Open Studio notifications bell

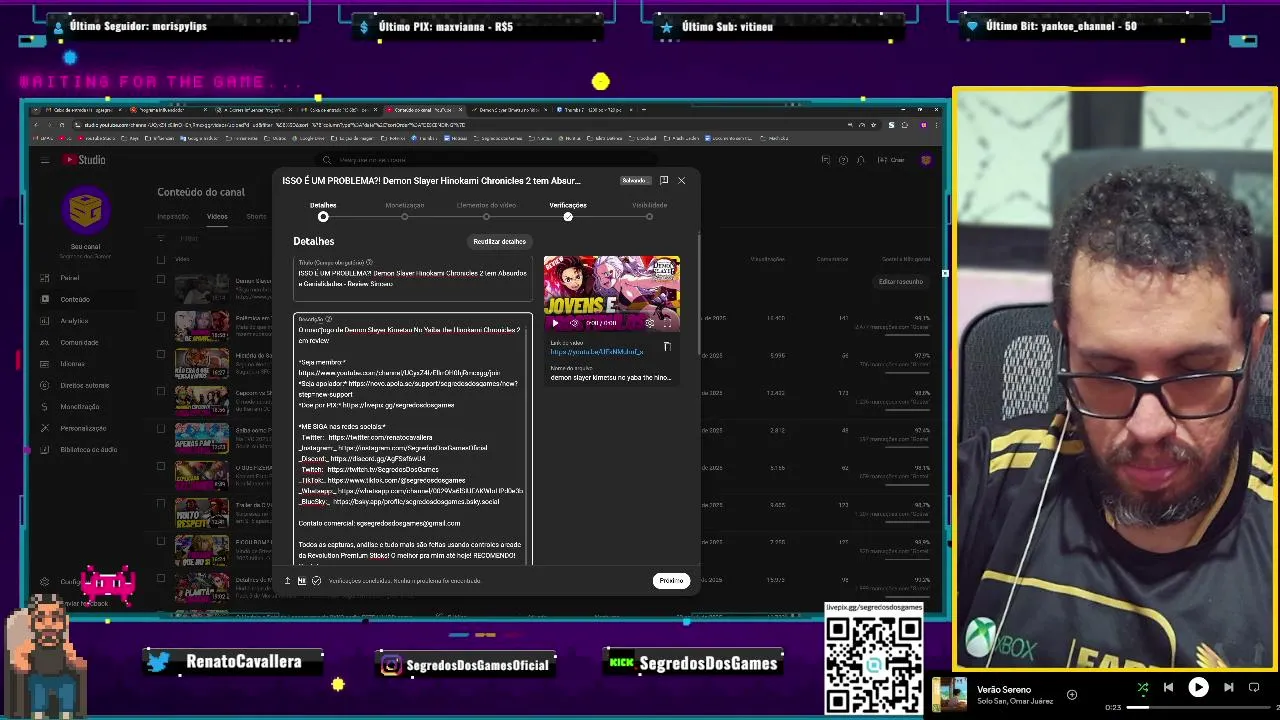tap(861, 160)
